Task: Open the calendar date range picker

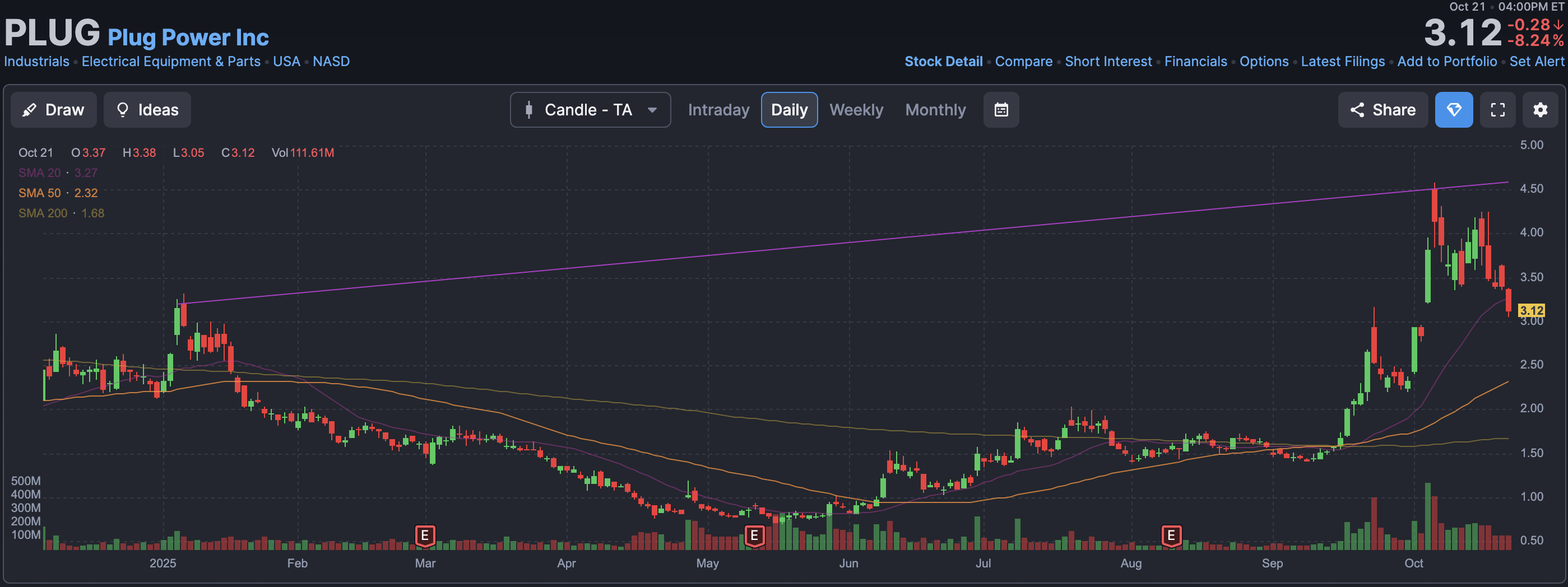Action: pyautogui.click(x=1001, y=109)
